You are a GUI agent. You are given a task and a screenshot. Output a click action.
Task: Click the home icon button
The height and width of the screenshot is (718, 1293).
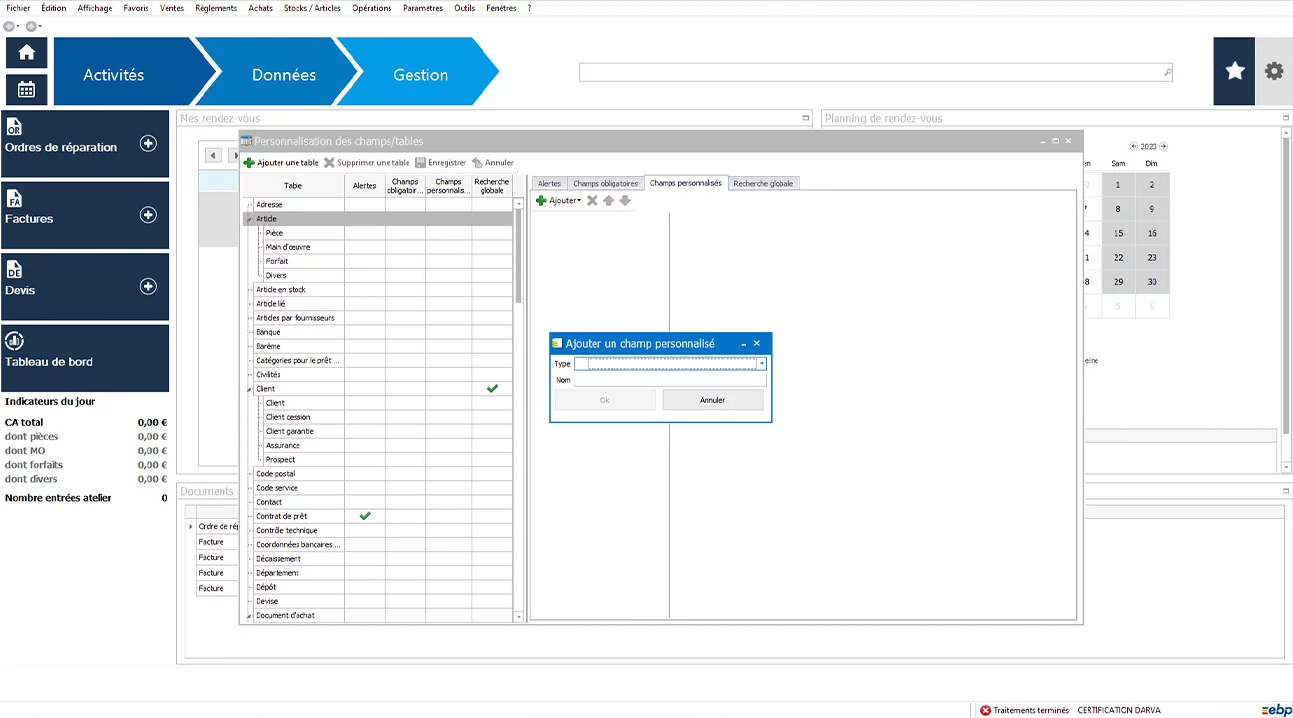click(26, 53)
